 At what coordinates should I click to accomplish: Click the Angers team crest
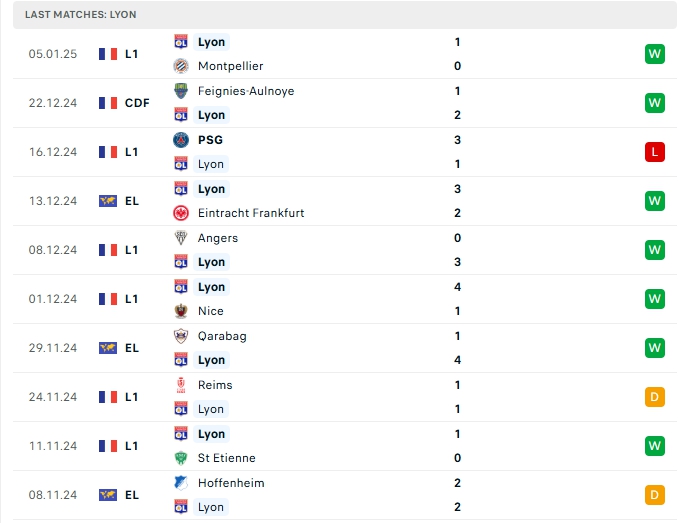[x=181, y=238]
